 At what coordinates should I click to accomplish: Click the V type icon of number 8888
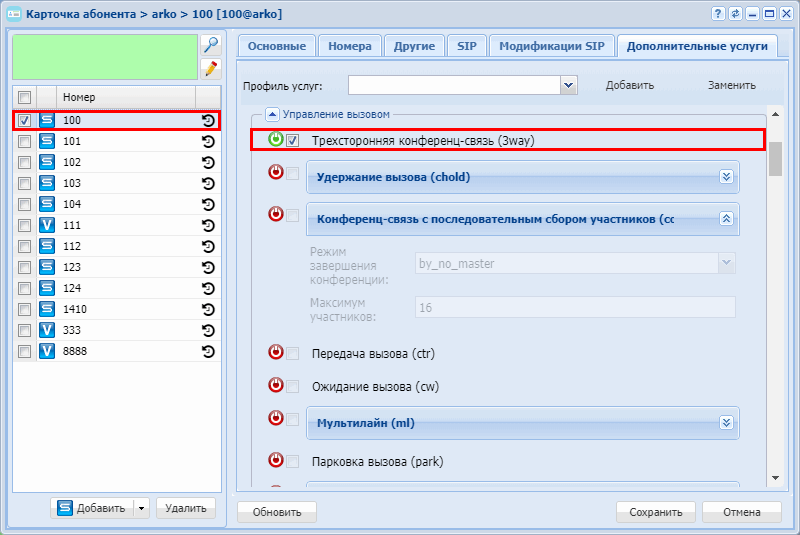(47, 351)
